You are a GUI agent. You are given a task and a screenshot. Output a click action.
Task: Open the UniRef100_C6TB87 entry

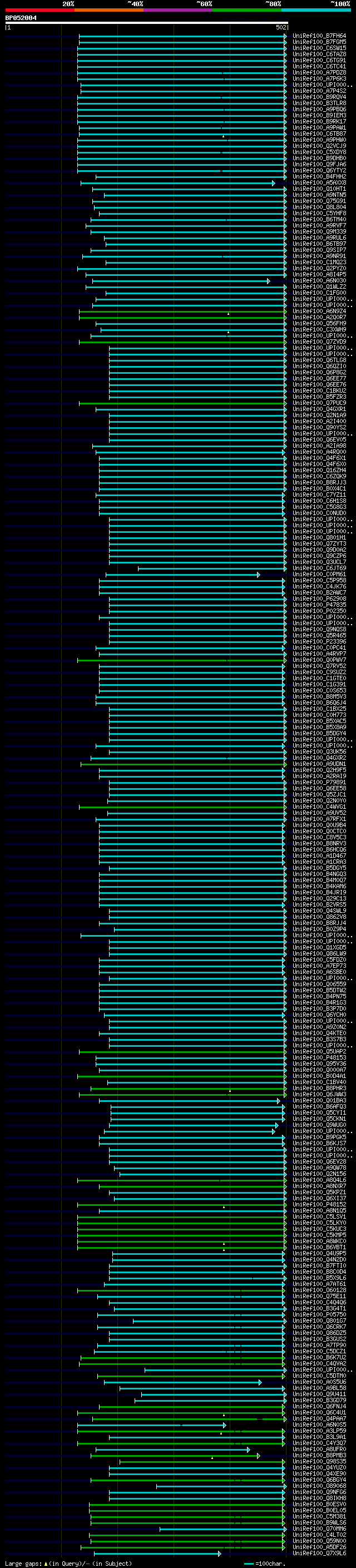[x=319, y=134]
